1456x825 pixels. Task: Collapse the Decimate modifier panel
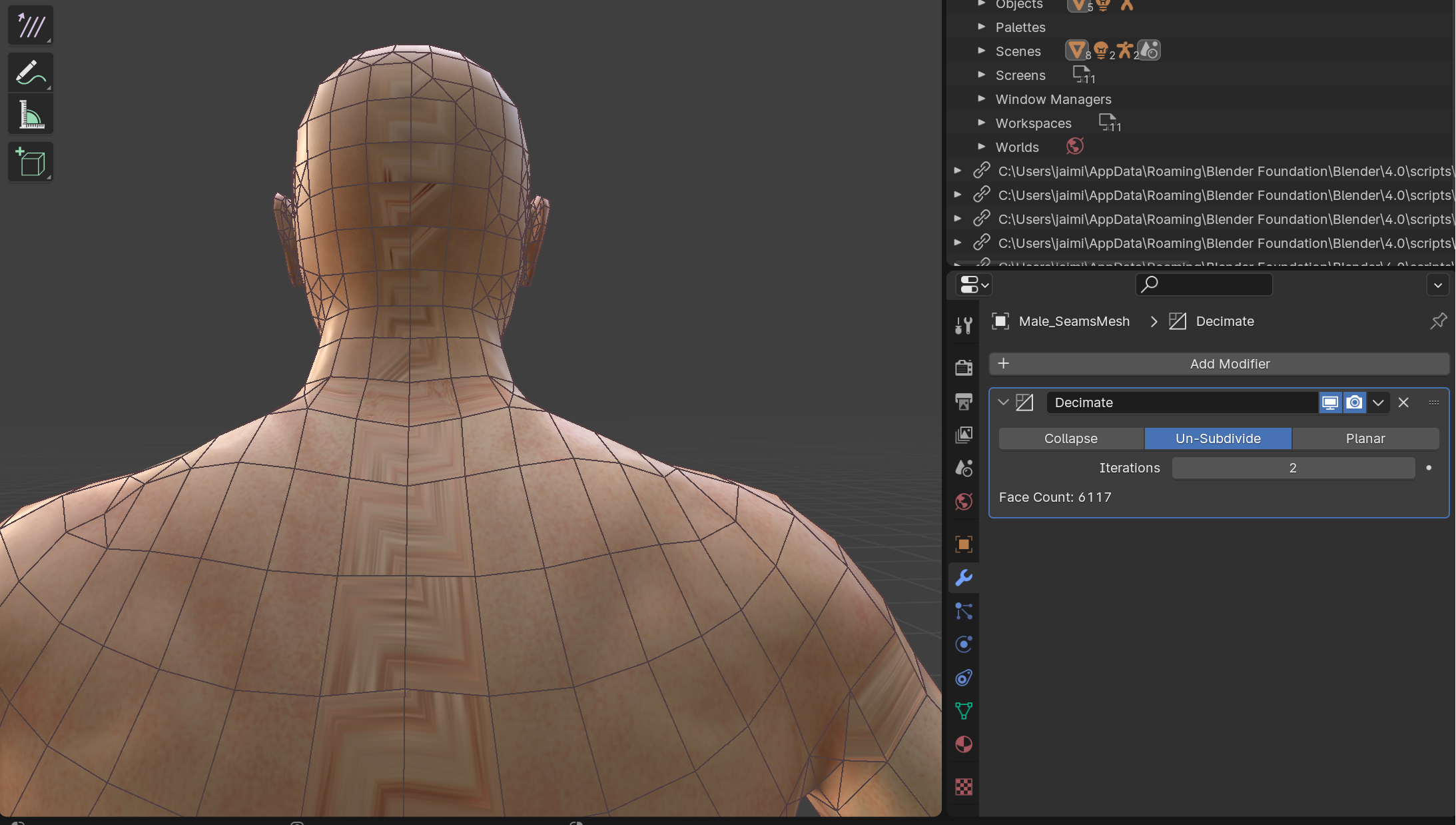(1003, 403)
